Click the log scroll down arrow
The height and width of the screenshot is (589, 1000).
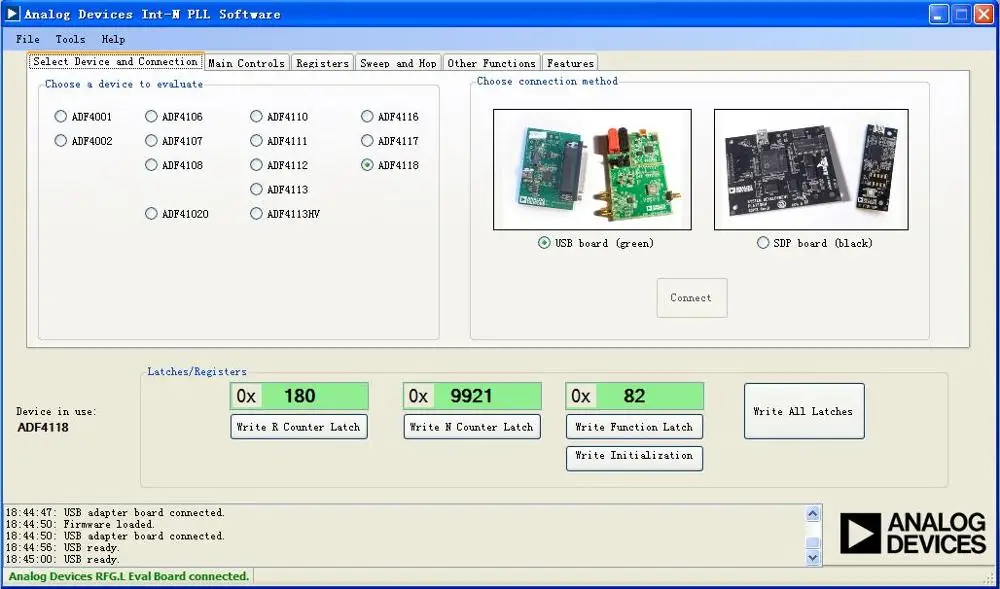point(813,557)
